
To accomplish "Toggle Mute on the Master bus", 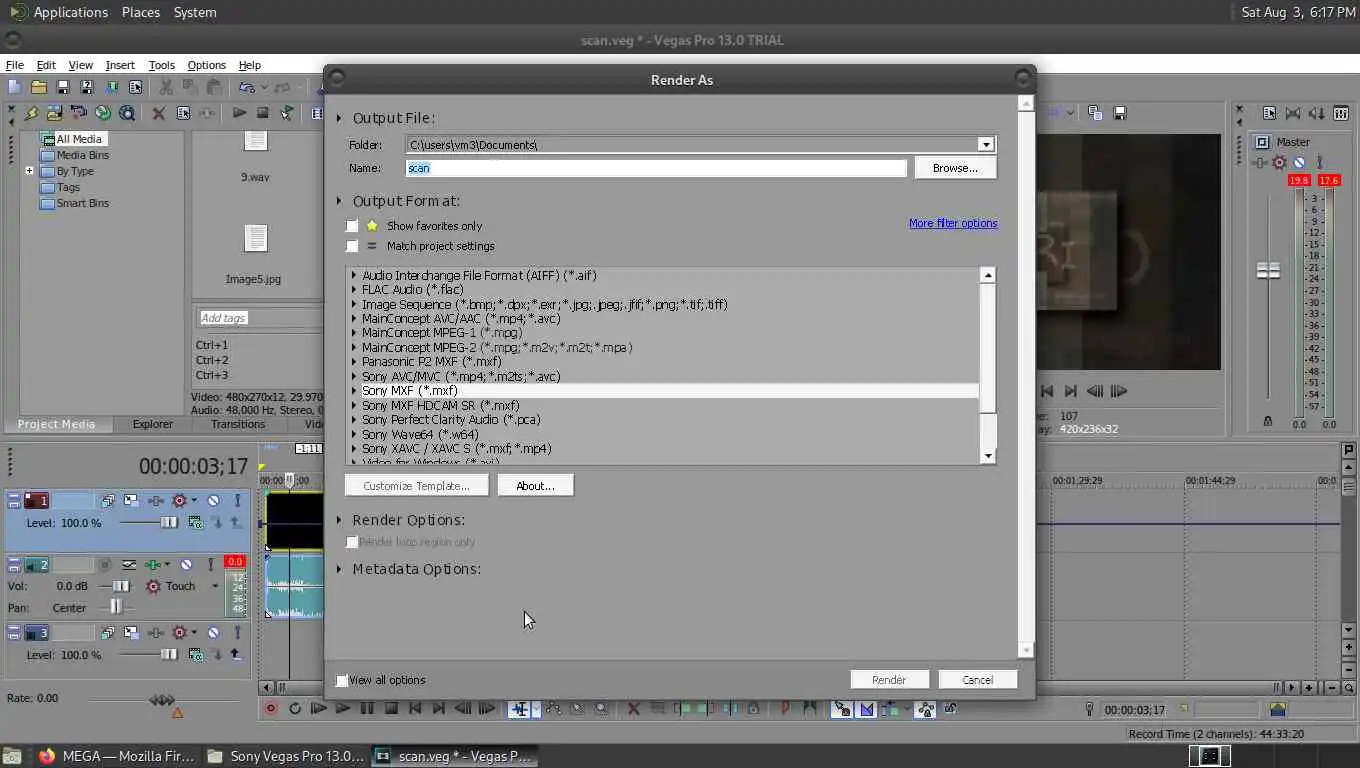I will pos(1299,162).
